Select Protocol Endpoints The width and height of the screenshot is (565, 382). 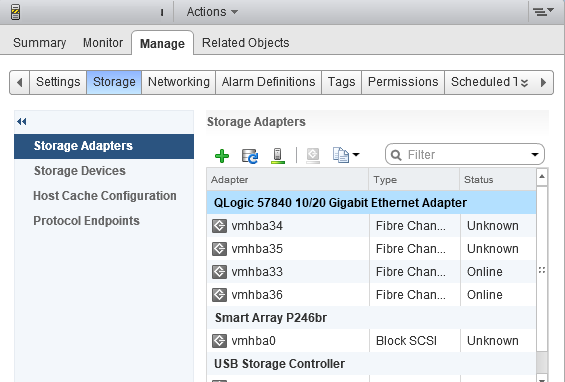click(86, 221)
